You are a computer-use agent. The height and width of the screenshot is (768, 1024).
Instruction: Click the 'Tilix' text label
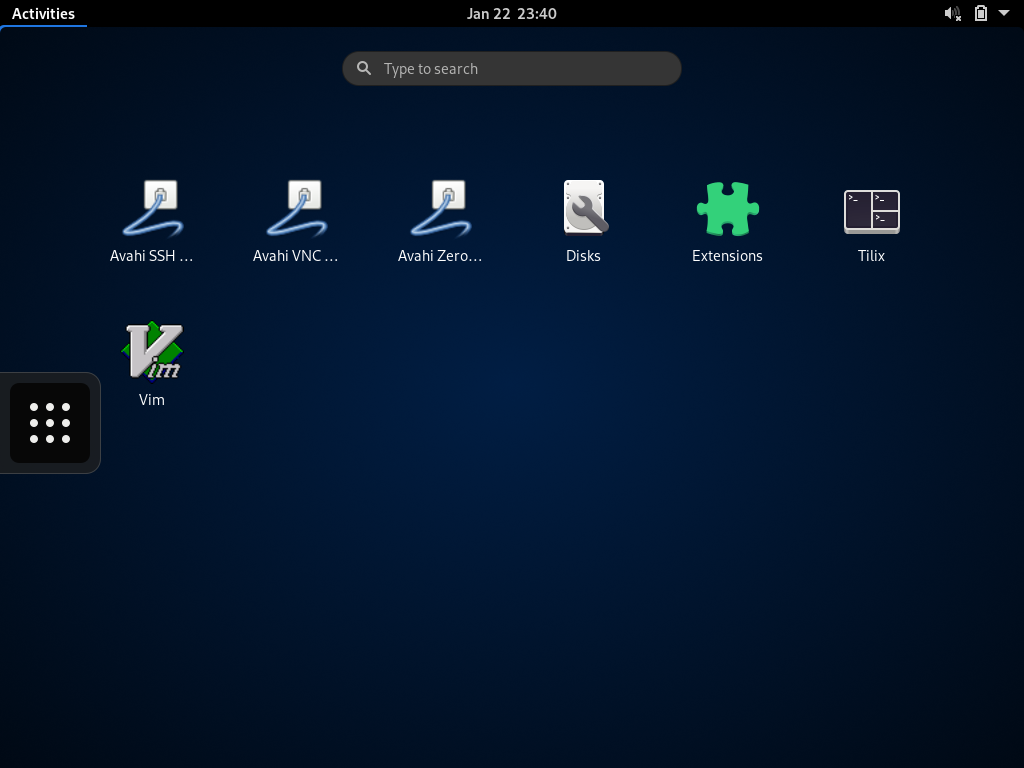point(871,256)
